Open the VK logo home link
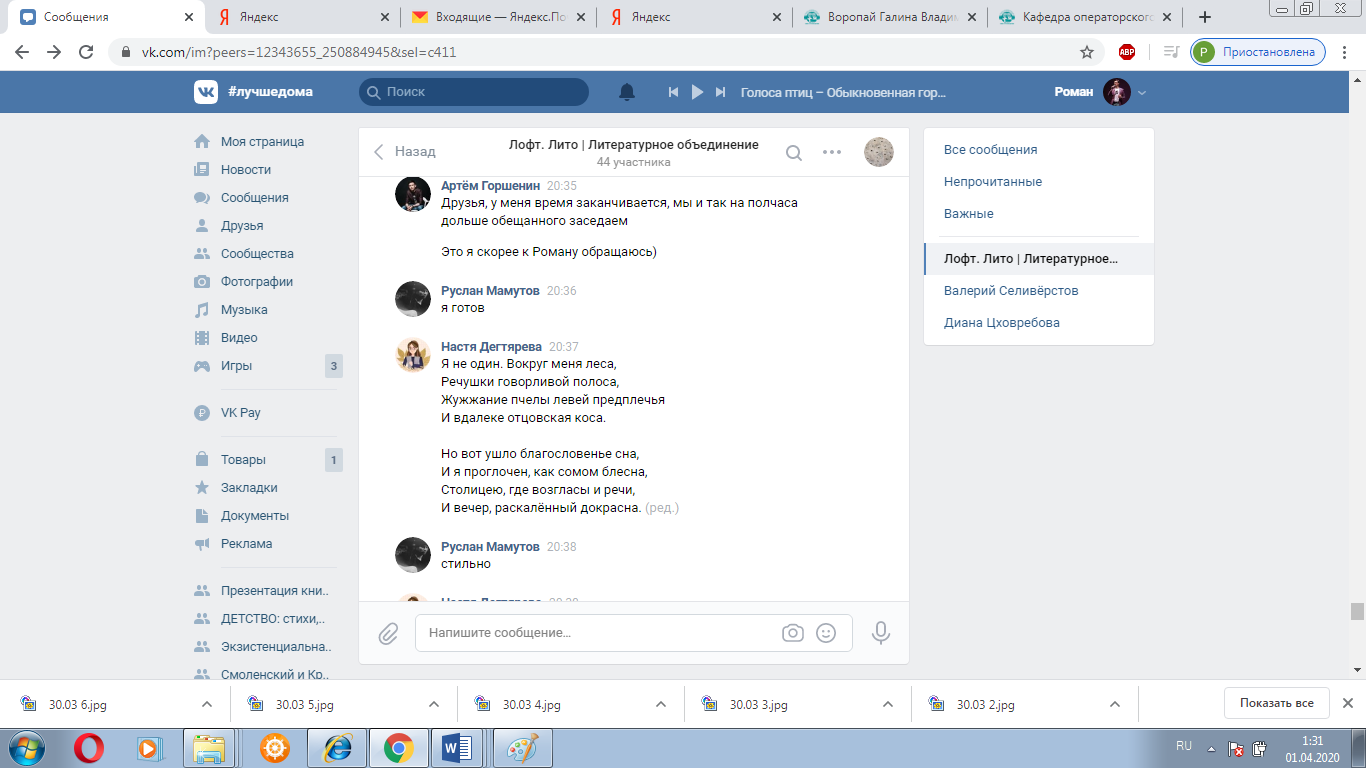This screenshot has height=768, width=1366. pyautogui.click(x=206, y=92)
